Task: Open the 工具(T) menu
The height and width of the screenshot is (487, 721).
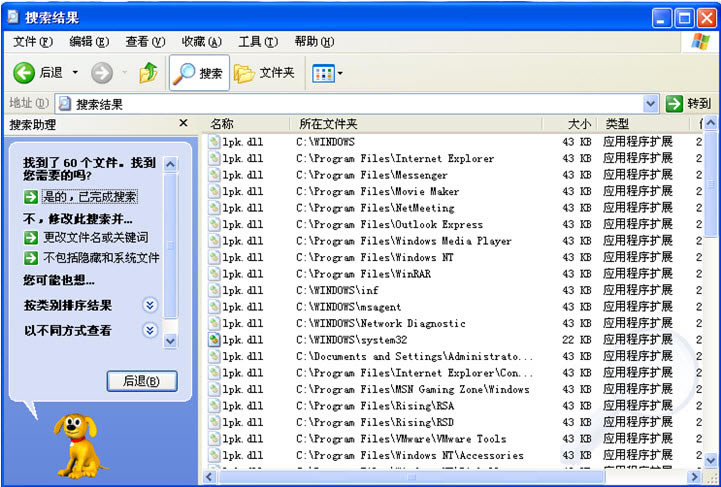Action: coord(258,42)
